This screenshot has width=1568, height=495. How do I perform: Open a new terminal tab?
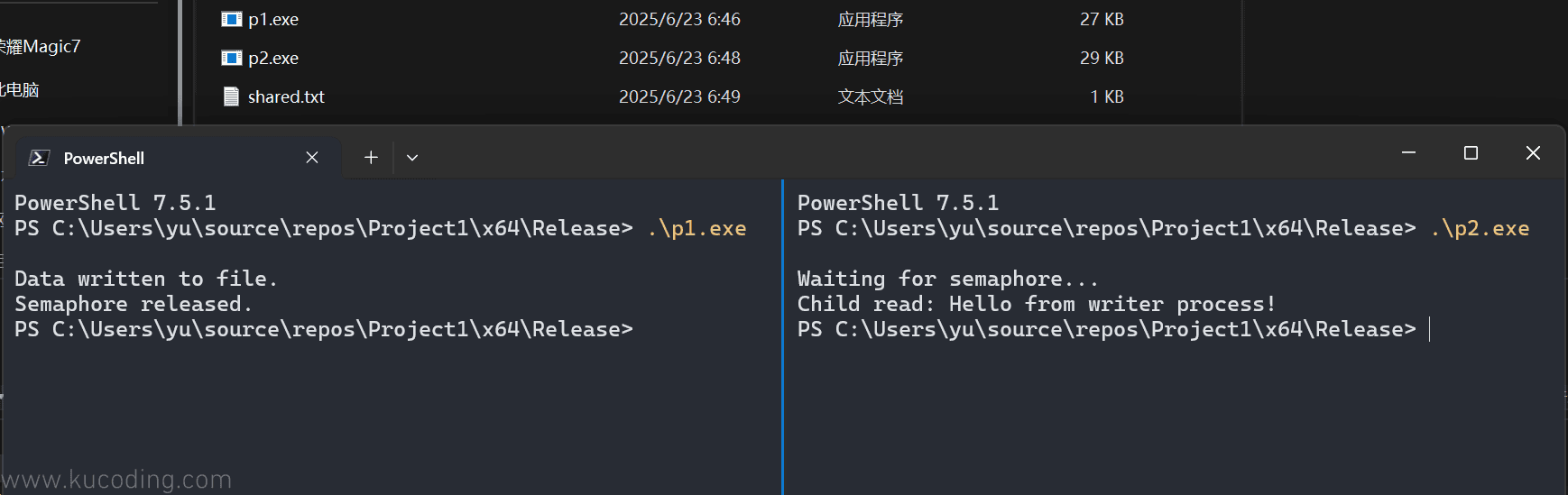[371, 158]
